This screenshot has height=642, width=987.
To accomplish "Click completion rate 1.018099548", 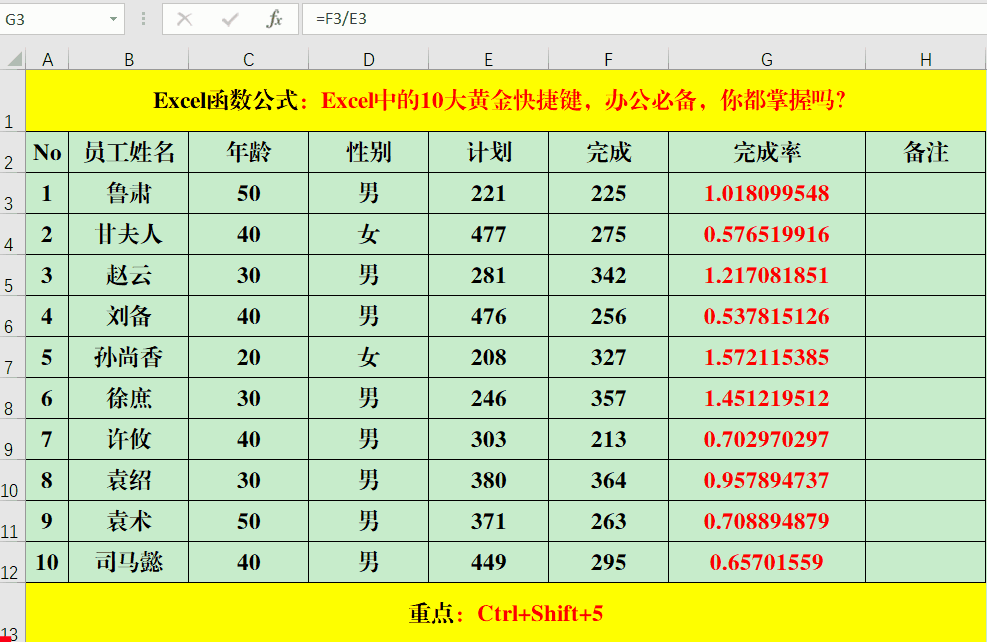I will [x=767, y=193].
